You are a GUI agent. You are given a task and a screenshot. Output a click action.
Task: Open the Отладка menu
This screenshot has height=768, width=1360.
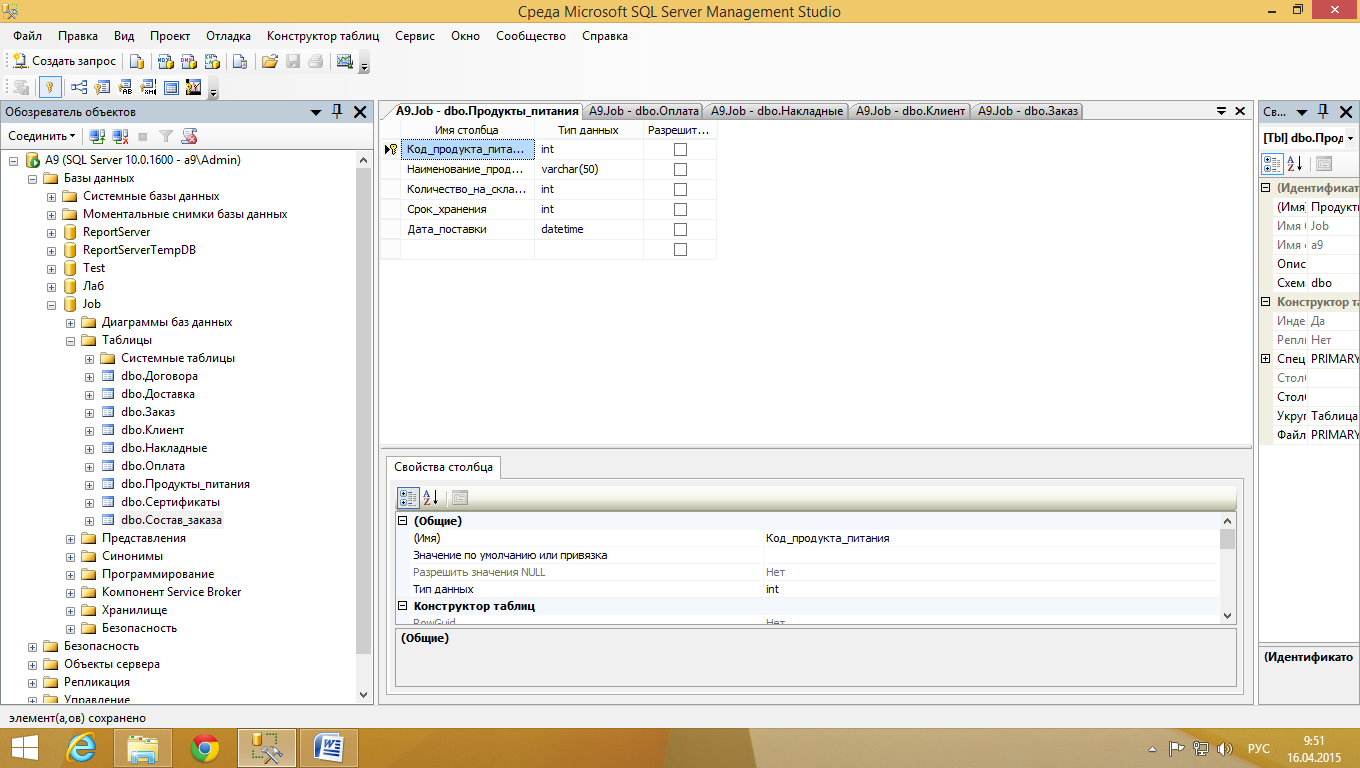point(228,36)
